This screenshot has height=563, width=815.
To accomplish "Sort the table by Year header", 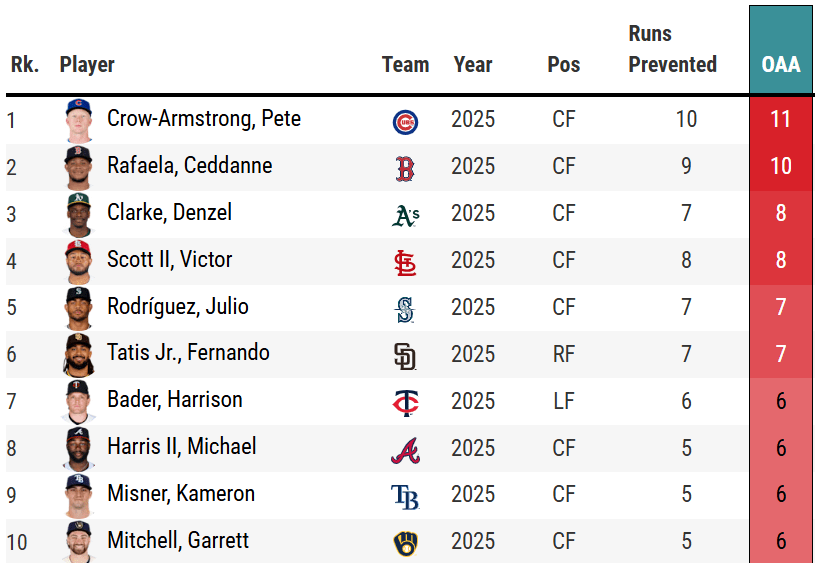I will point(472,64).
